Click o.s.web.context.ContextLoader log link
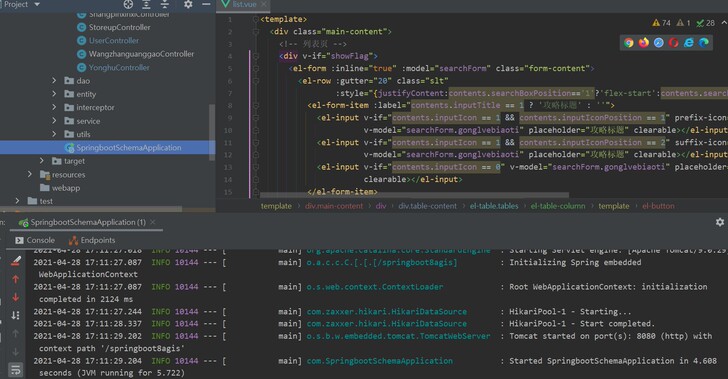The width and height of the screenshot is (728, 379). [374, 287]
